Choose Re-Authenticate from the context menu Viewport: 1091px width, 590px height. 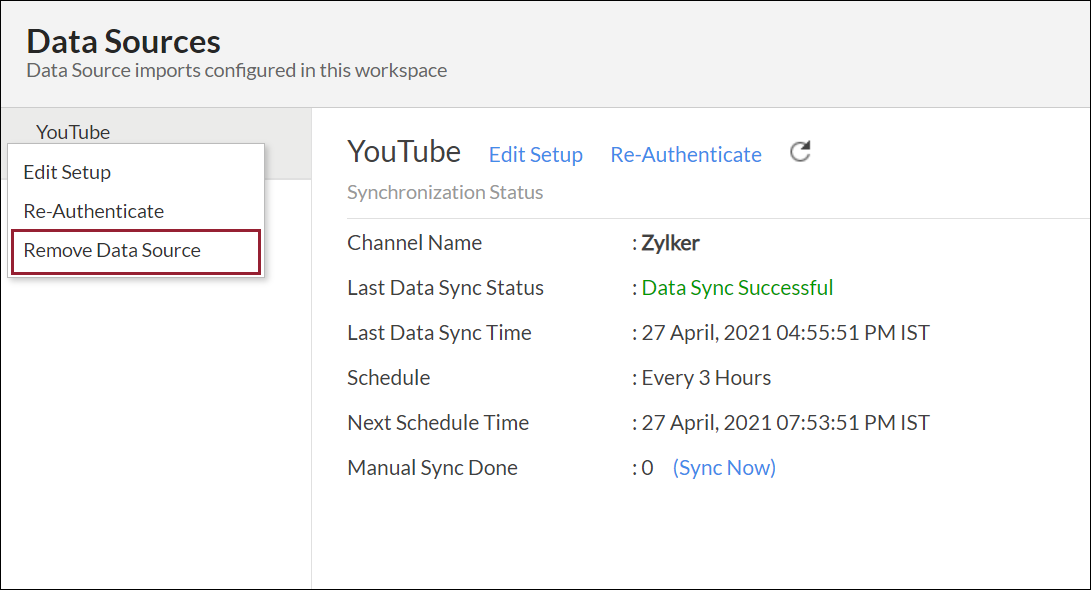point(94,211)
